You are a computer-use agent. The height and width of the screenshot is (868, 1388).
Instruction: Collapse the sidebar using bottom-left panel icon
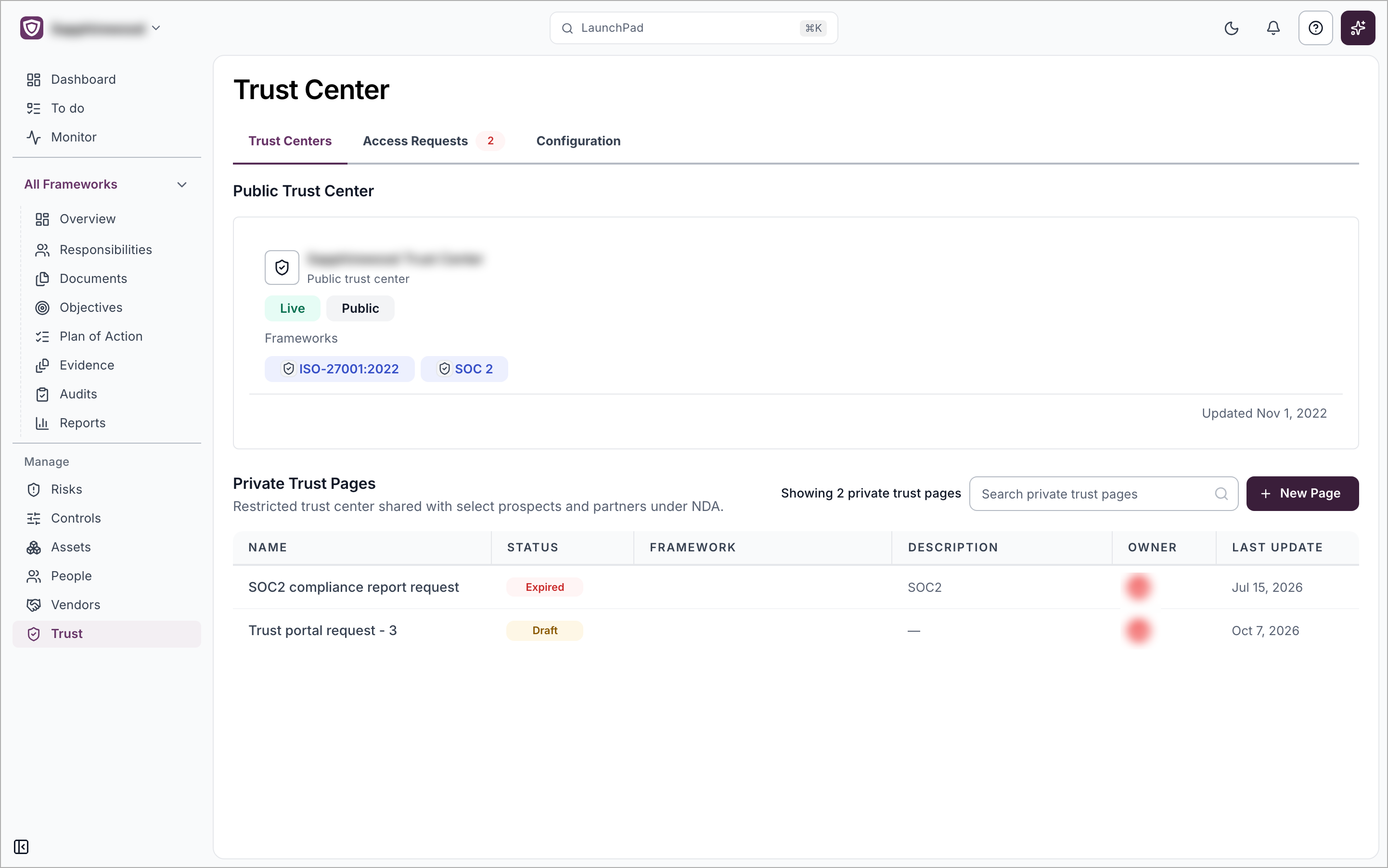pyautogui.click(x=21, y=847)
